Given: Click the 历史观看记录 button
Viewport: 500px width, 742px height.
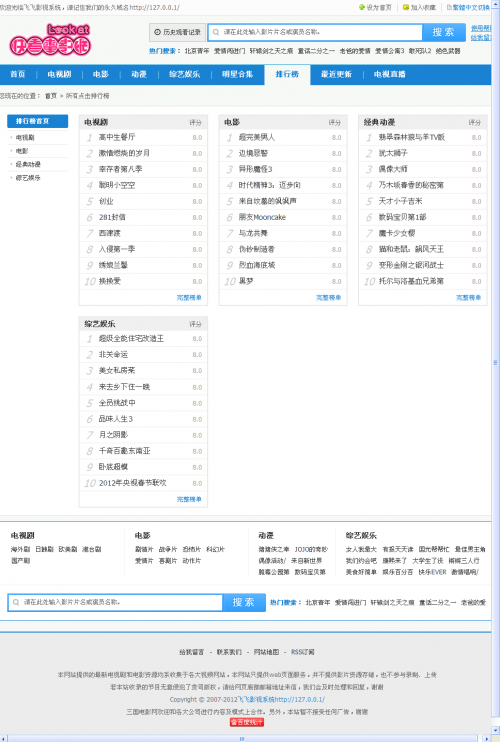Looking at the screenshot, I should click(x=177, y=32).
